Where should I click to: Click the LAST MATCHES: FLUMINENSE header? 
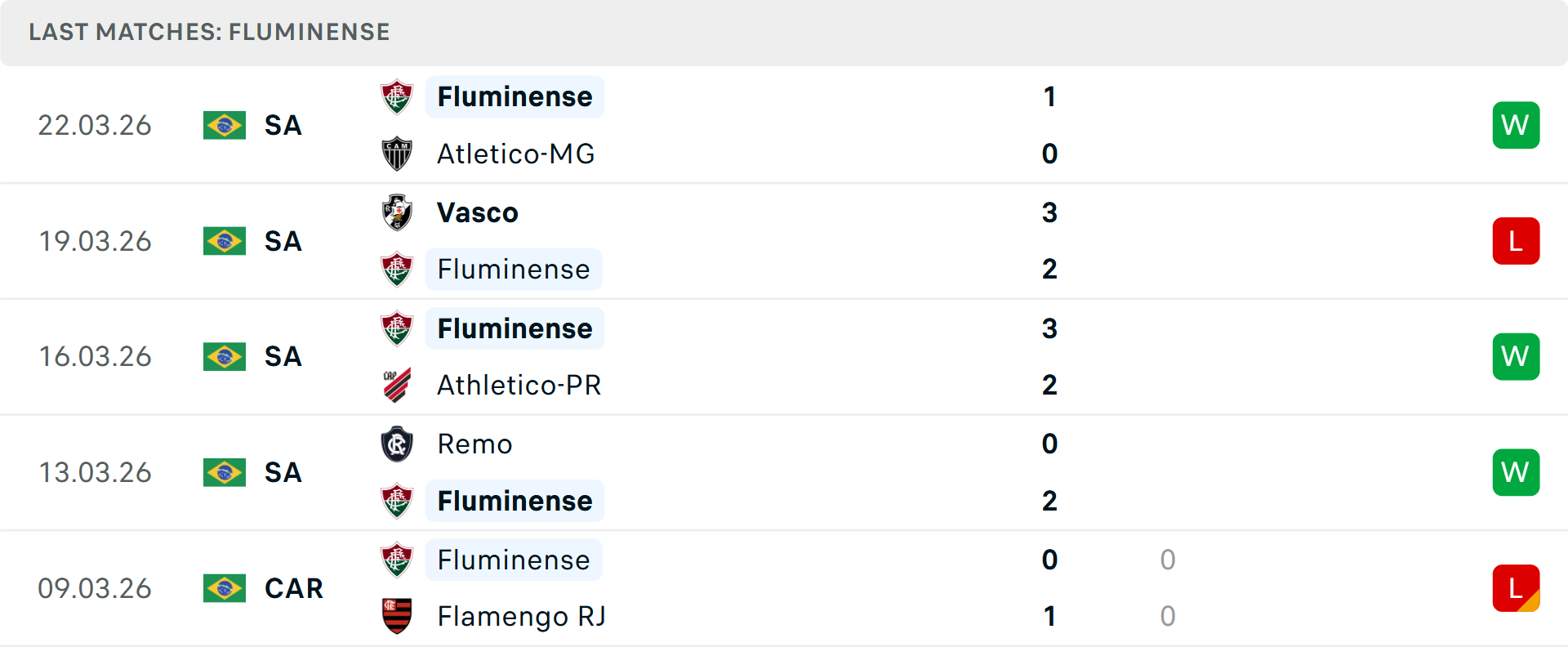(x=208, y=32)
